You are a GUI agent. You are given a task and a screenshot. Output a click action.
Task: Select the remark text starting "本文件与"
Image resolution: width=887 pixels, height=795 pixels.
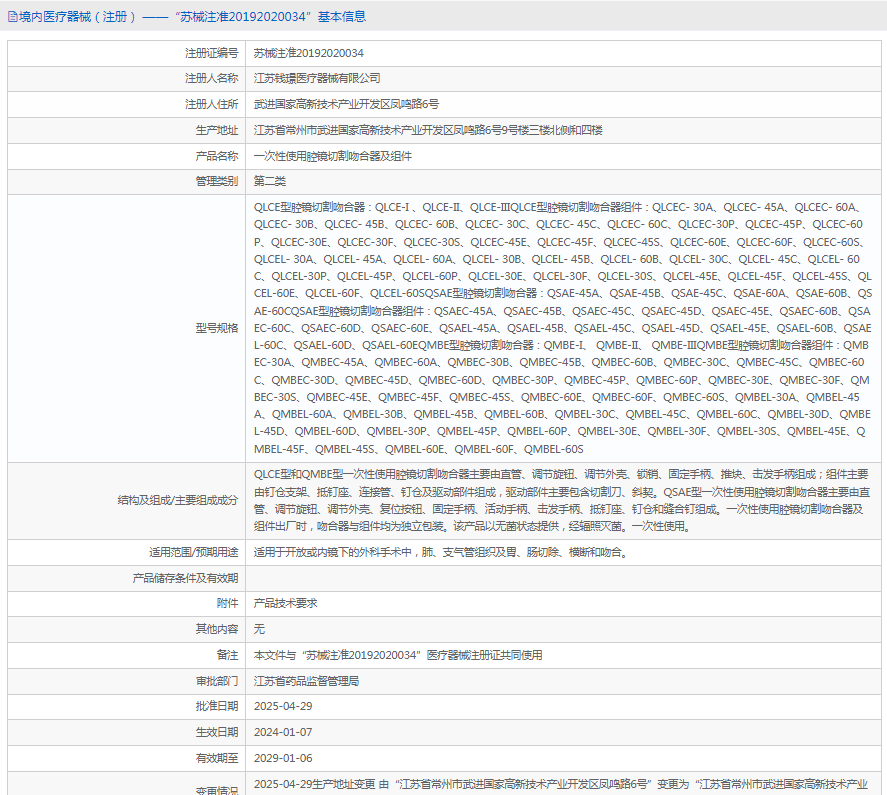pos(398,655)
